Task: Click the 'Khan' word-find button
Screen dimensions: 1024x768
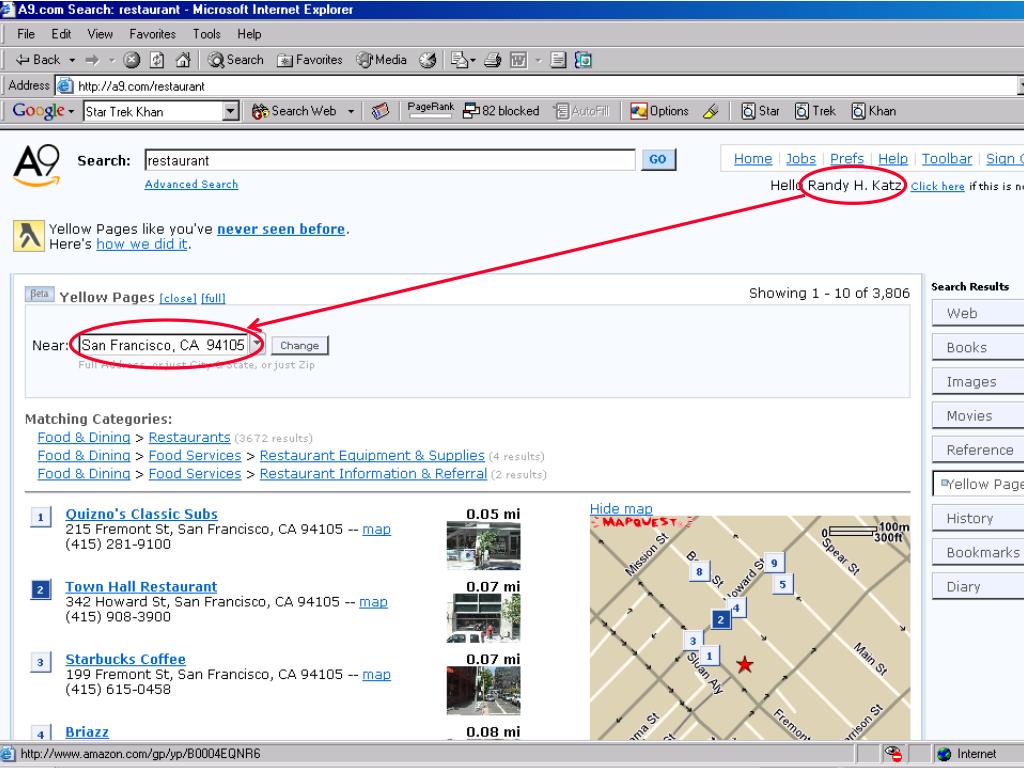Action: click(873, 111)
